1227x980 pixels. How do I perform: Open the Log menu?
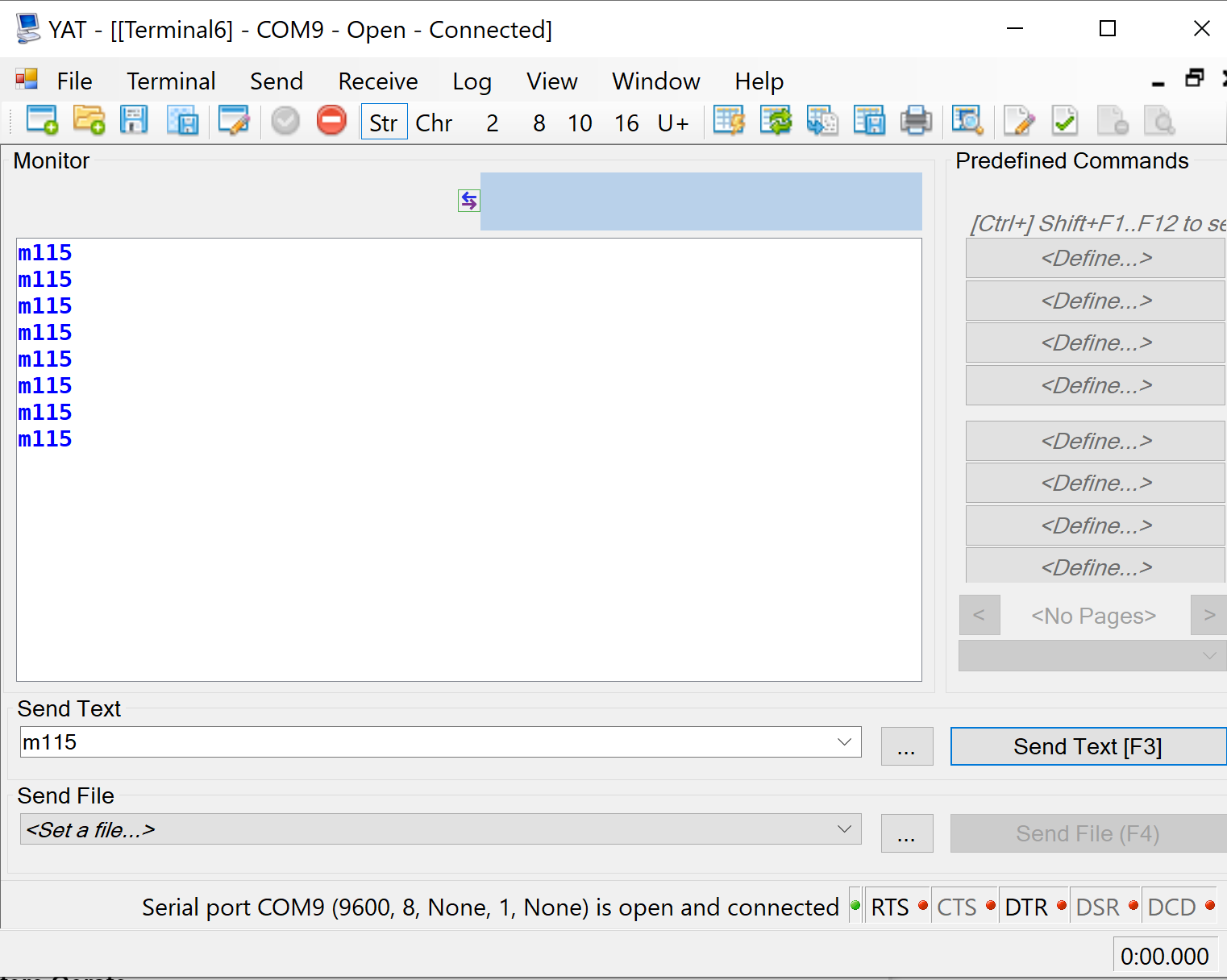click(x=472, y=81)
